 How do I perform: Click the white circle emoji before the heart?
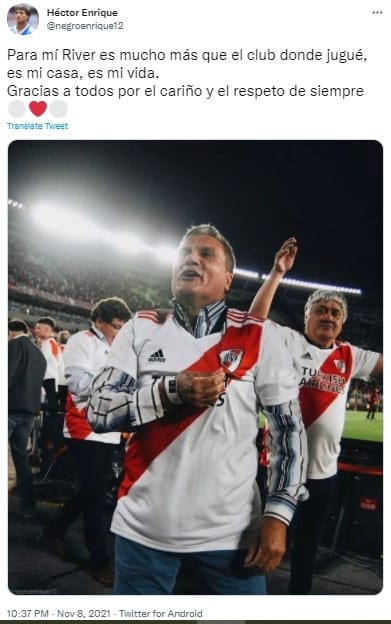17,109
